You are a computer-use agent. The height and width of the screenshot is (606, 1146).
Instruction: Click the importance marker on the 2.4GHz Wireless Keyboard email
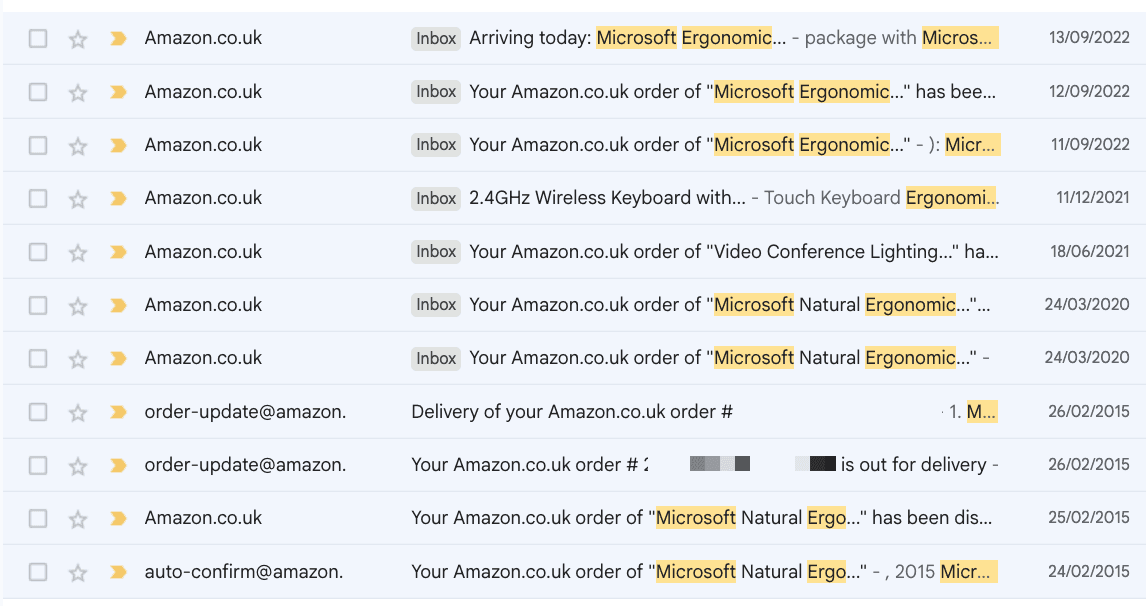(x=117, y=197)
